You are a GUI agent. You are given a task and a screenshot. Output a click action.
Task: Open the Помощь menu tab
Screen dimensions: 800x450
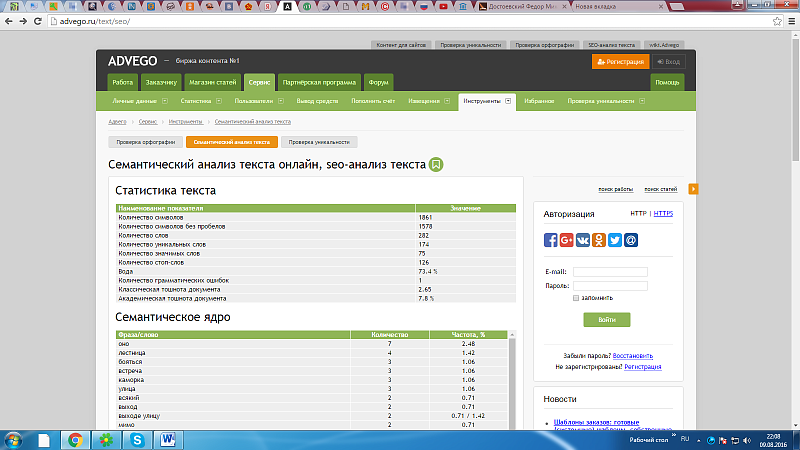[x=667, y=82]
